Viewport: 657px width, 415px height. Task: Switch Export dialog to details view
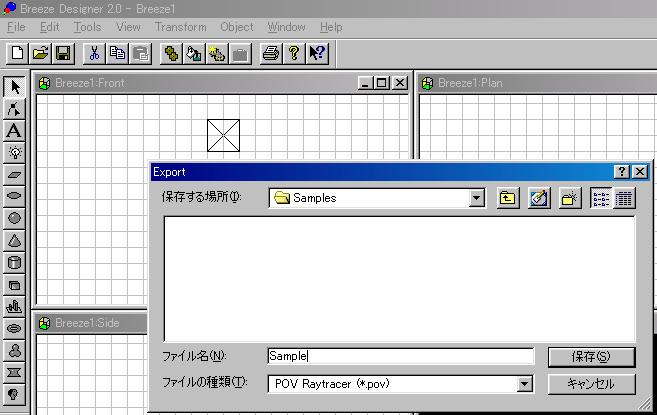pyautogui.click(x=624, y=198)
